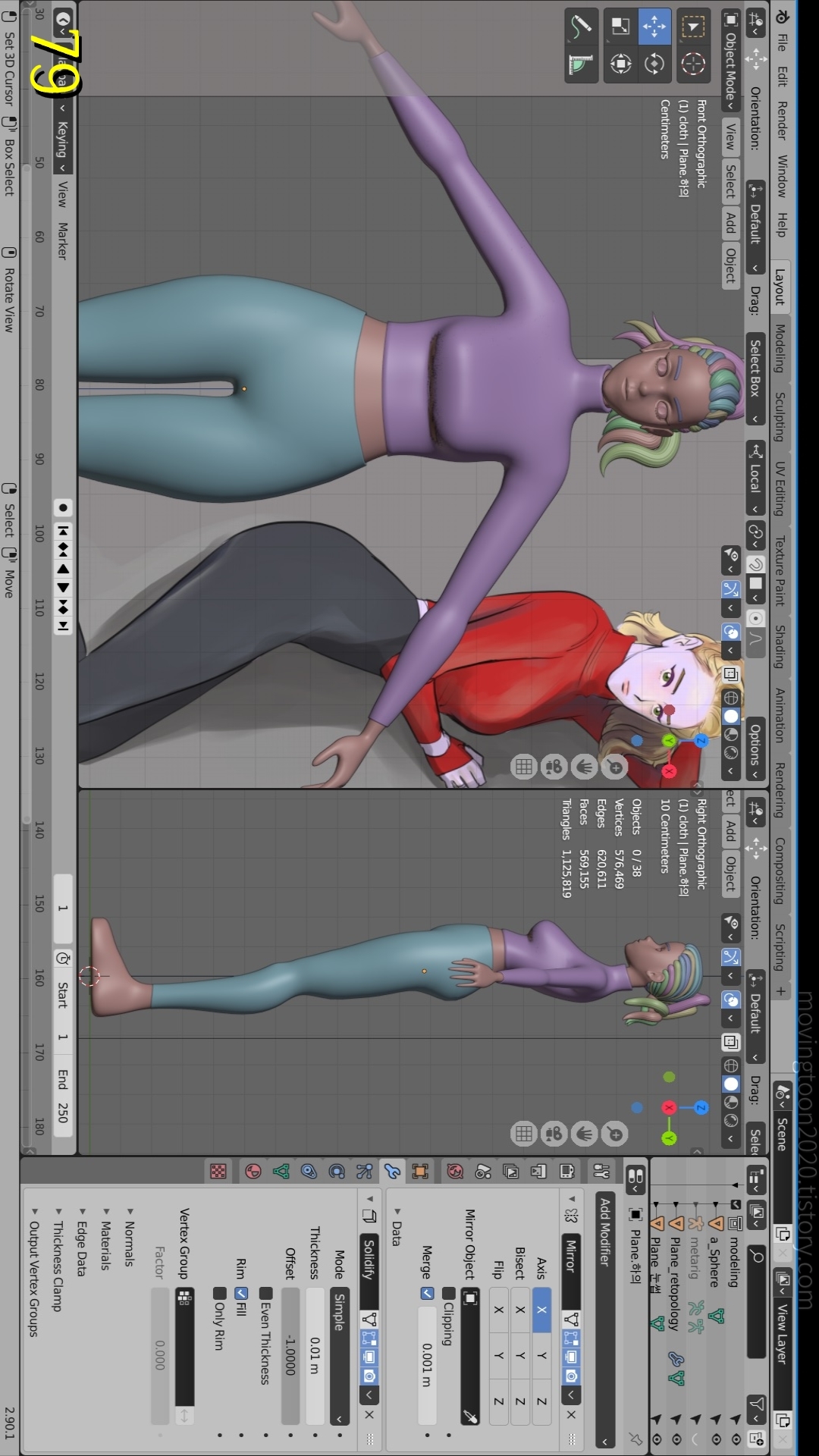819x1456 pixels.
Task: Expand the Edge Data subpanel
Action: point(82,1242)
